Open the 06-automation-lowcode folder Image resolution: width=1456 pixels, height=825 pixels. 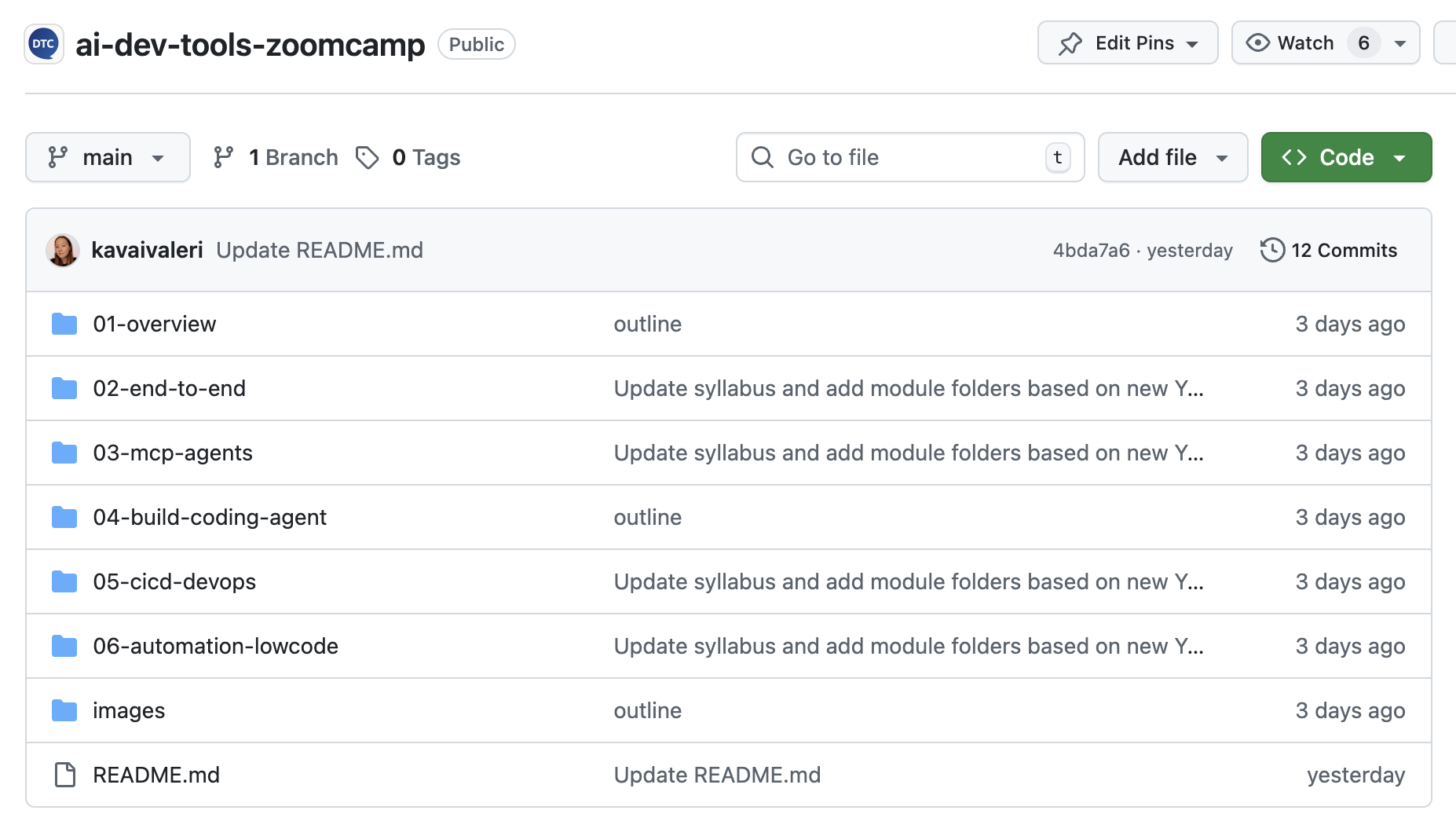point(215,646)
